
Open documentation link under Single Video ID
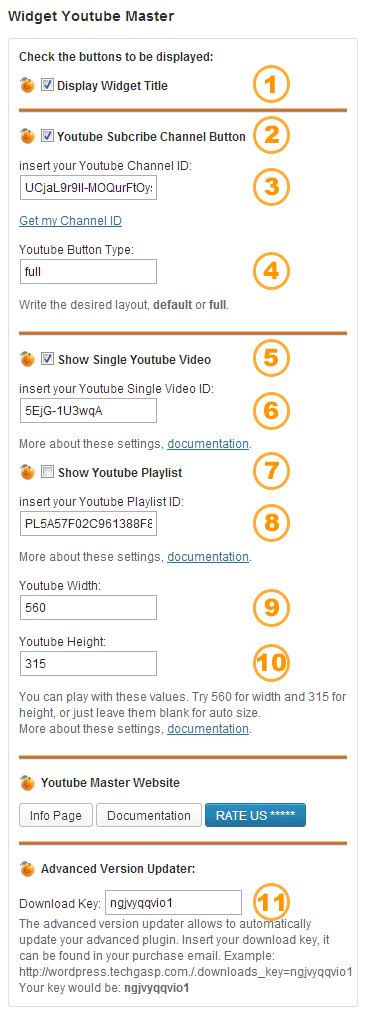[208, 444]
